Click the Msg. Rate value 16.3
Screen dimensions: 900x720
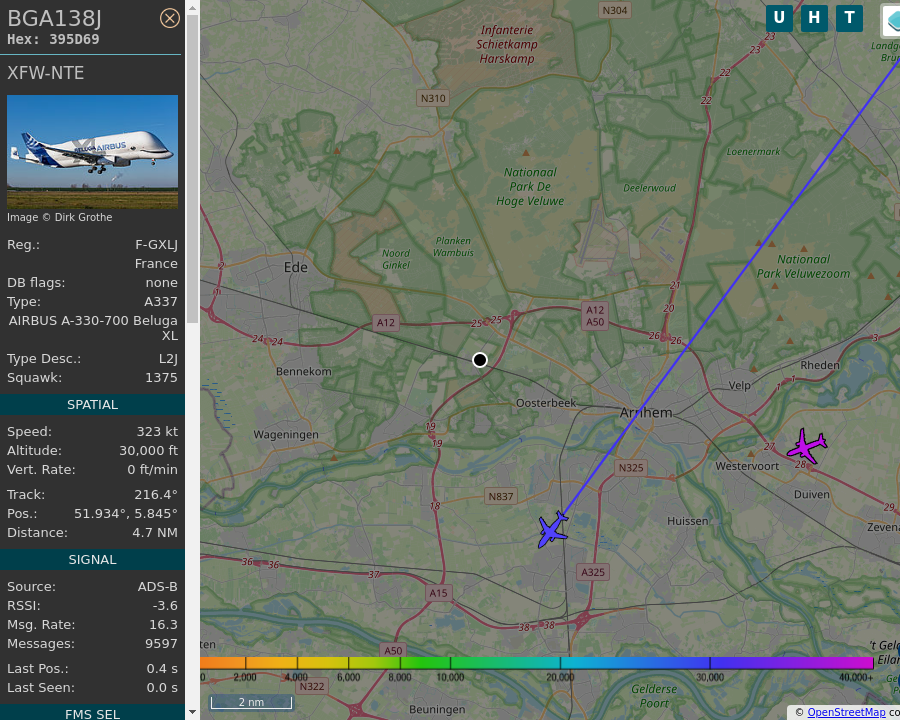[x=164, y=625]
